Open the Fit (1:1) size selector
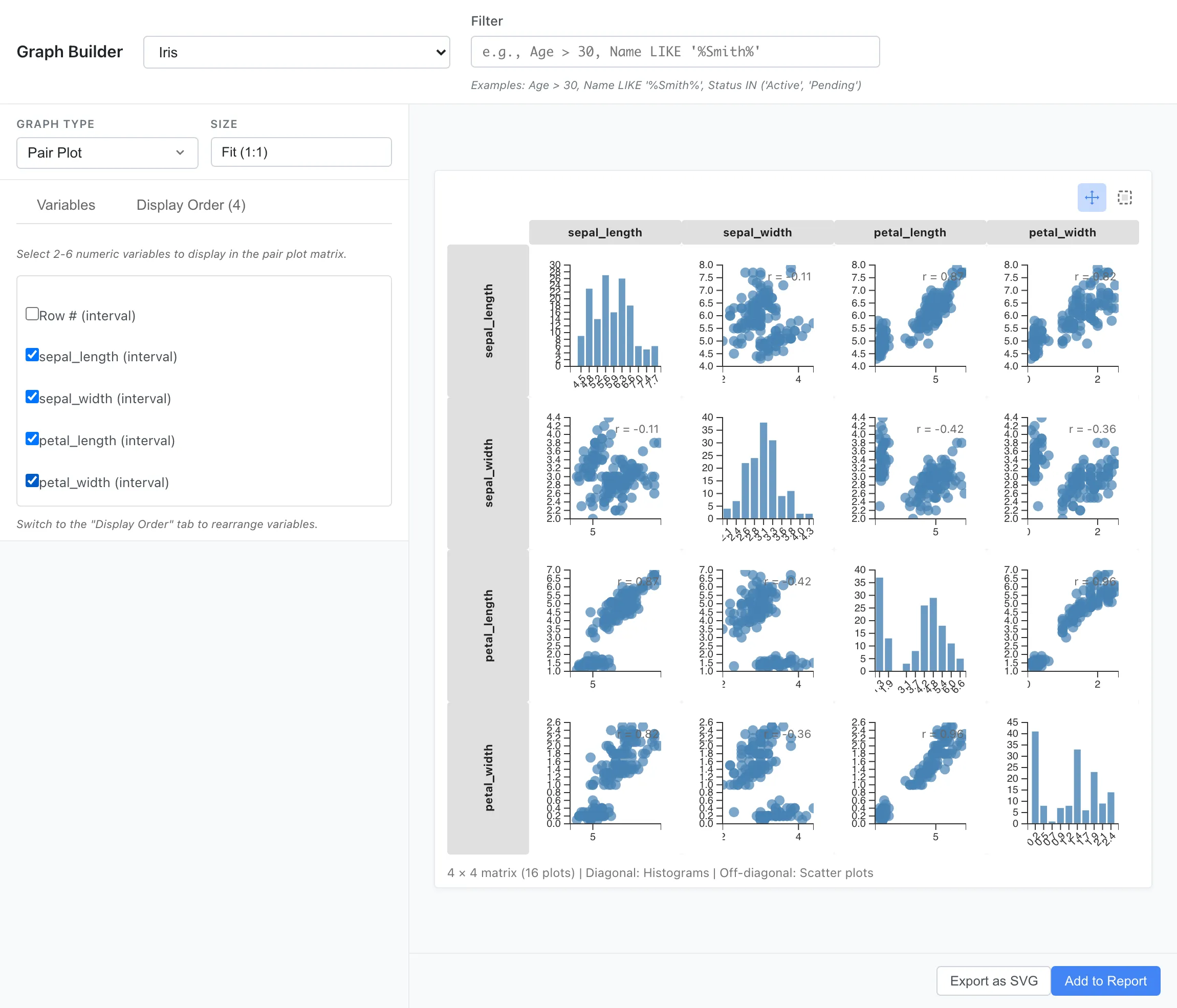This screenshot has width=1177, height=1008. (x=300, y=152)
